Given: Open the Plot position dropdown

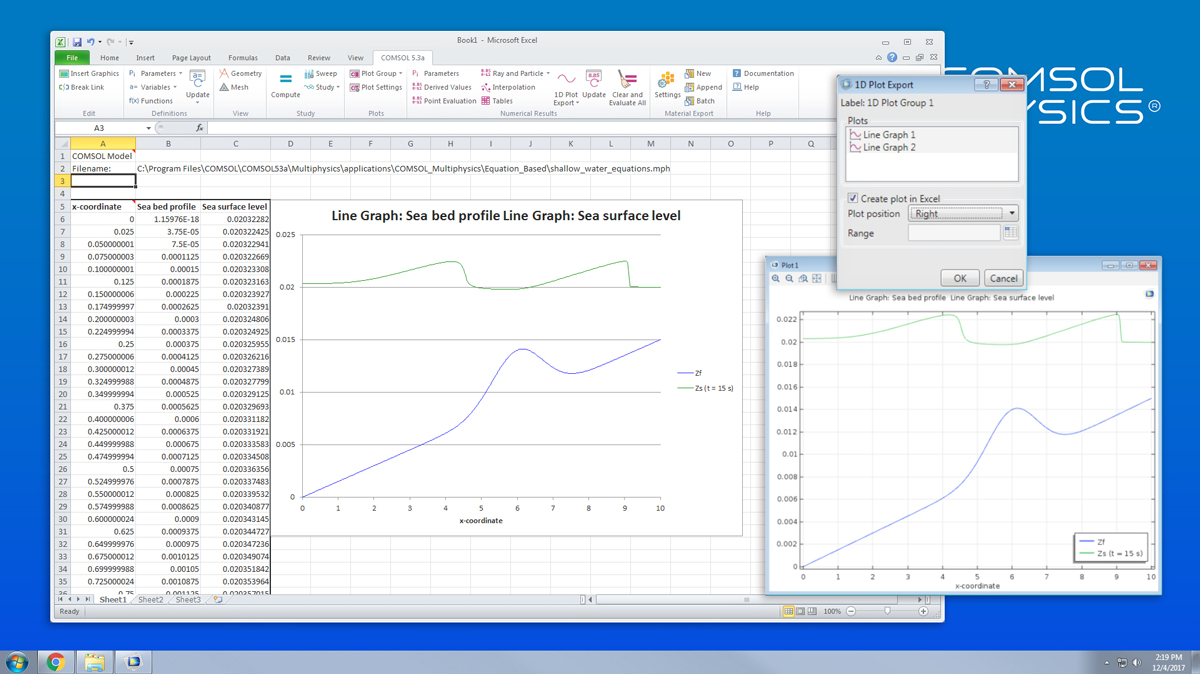Looking at the screenshot, I should [x=962, y=213].
